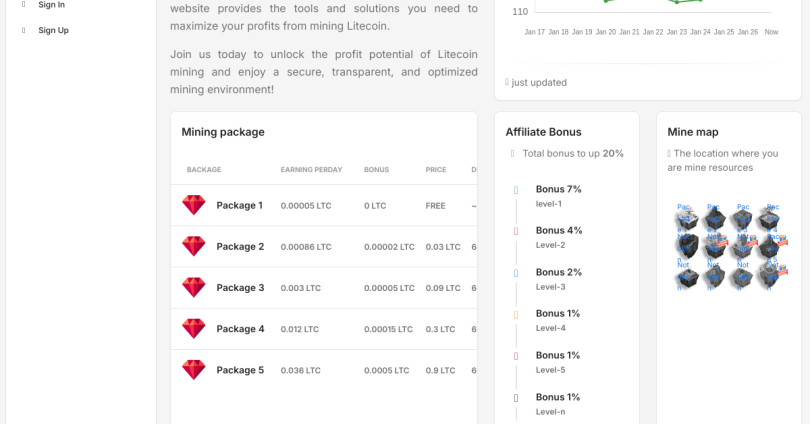Click the Sign Up sidebar icon
Image resolution: width=810 pixels, height=424 pixels.
pos(23,30)
